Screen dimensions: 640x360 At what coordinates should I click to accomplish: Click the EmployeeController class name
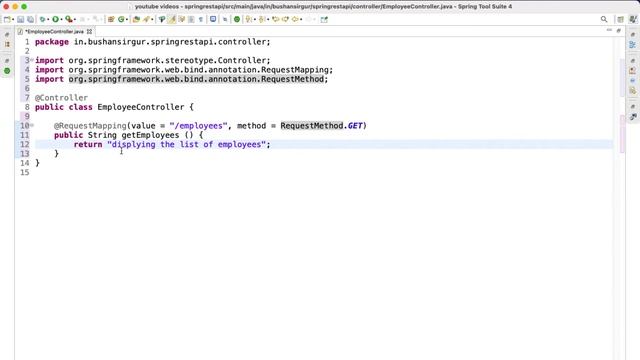140,107
